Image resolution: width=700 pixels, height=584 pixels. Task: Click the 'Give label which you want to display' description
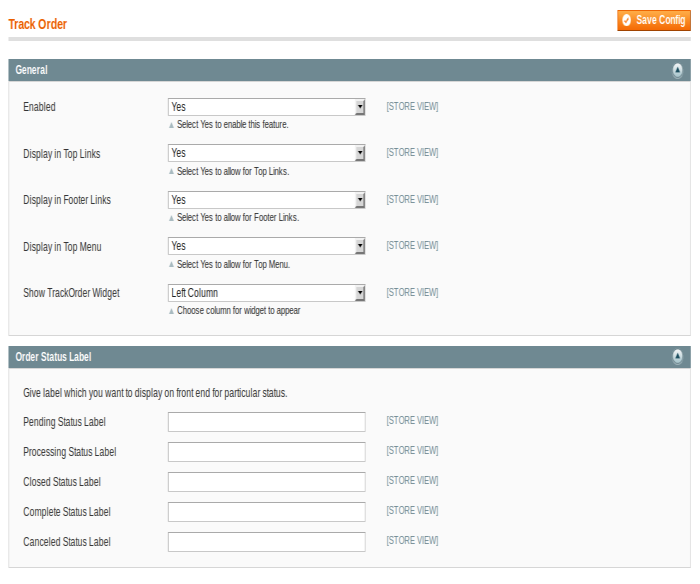pyautogui.click(x=155, y=393)
